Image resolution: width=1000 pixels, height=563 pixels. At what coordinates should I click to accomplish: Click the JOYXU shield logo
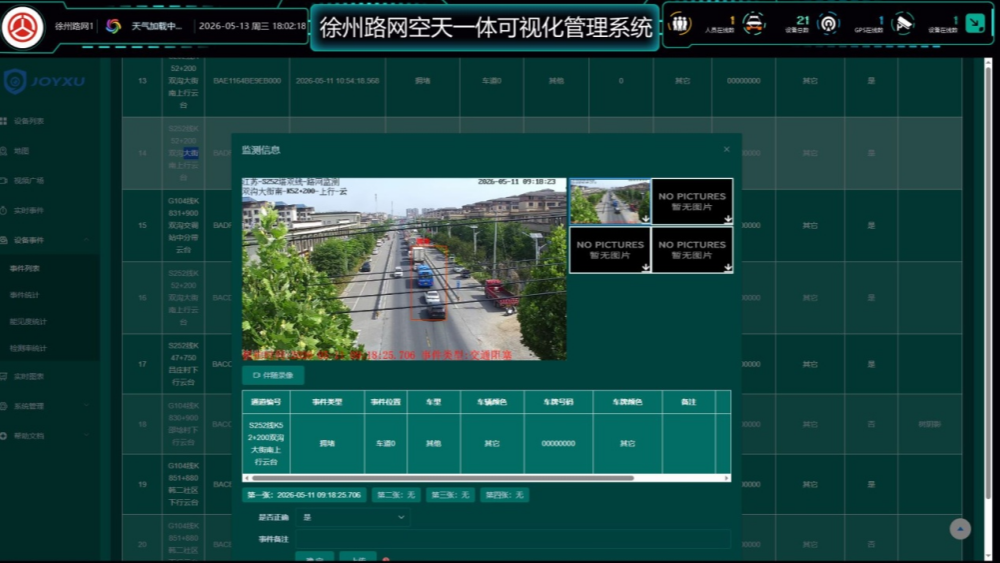click(15, 81)
